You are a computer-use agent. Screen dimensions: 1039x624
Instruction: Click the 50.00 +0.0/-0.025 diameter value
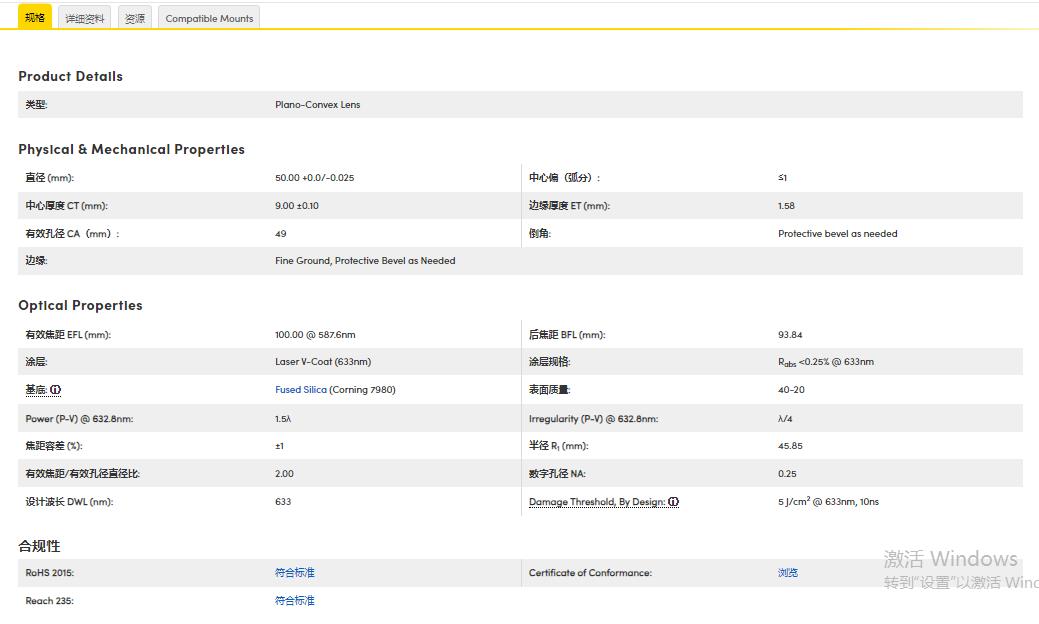pos(314,178)
